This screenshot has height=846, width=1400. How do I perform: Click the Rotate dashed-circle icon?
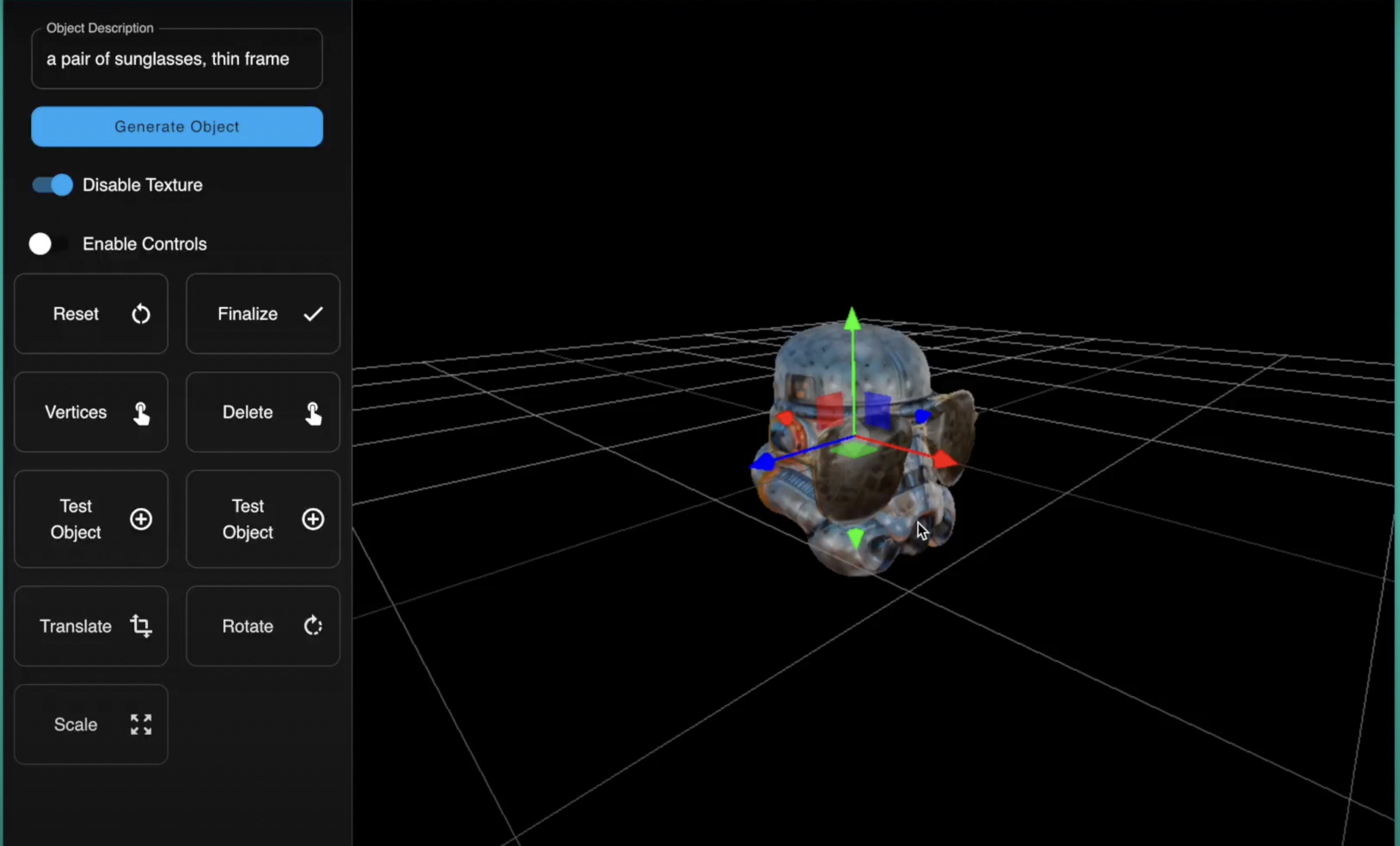[x=313, y=626]
